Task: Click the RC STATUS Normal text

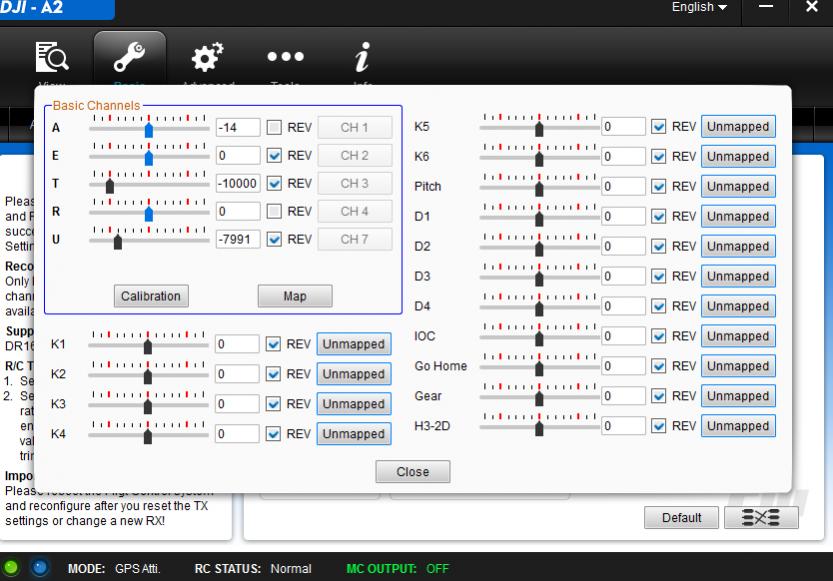Action: click(253, 569)
